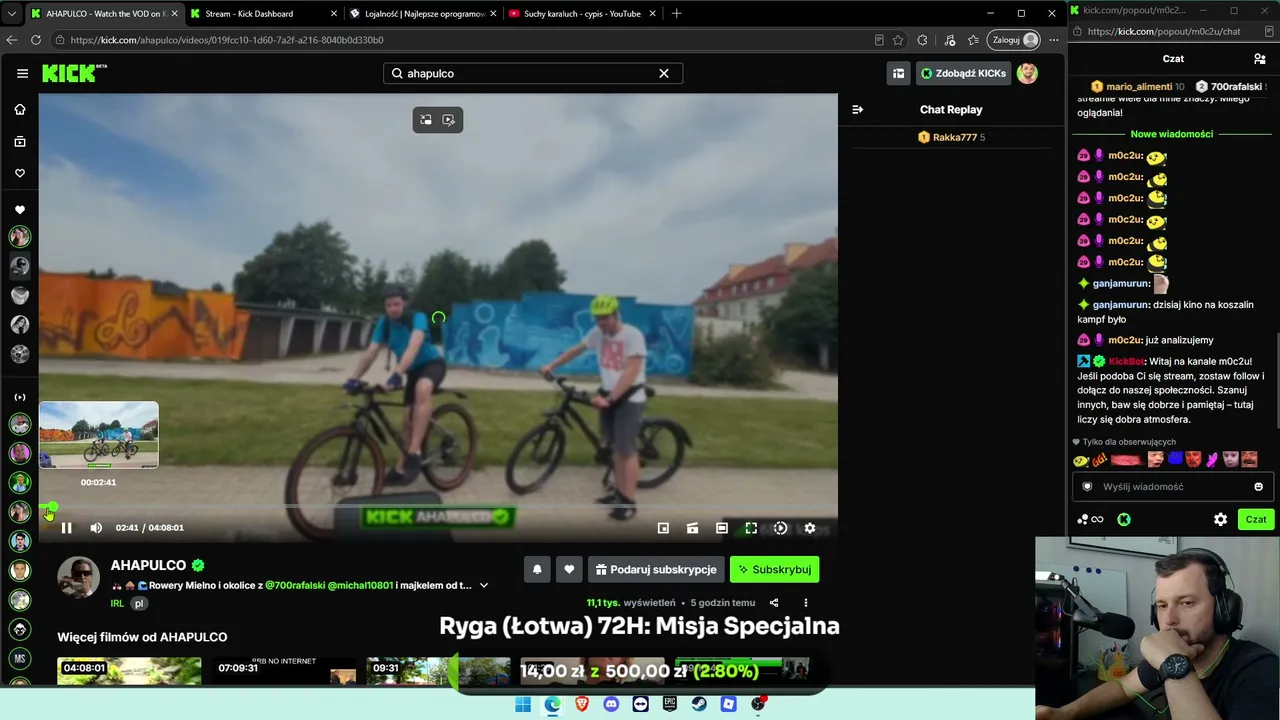
Task: Mute the video player volume
Action: tap(96, 528)
